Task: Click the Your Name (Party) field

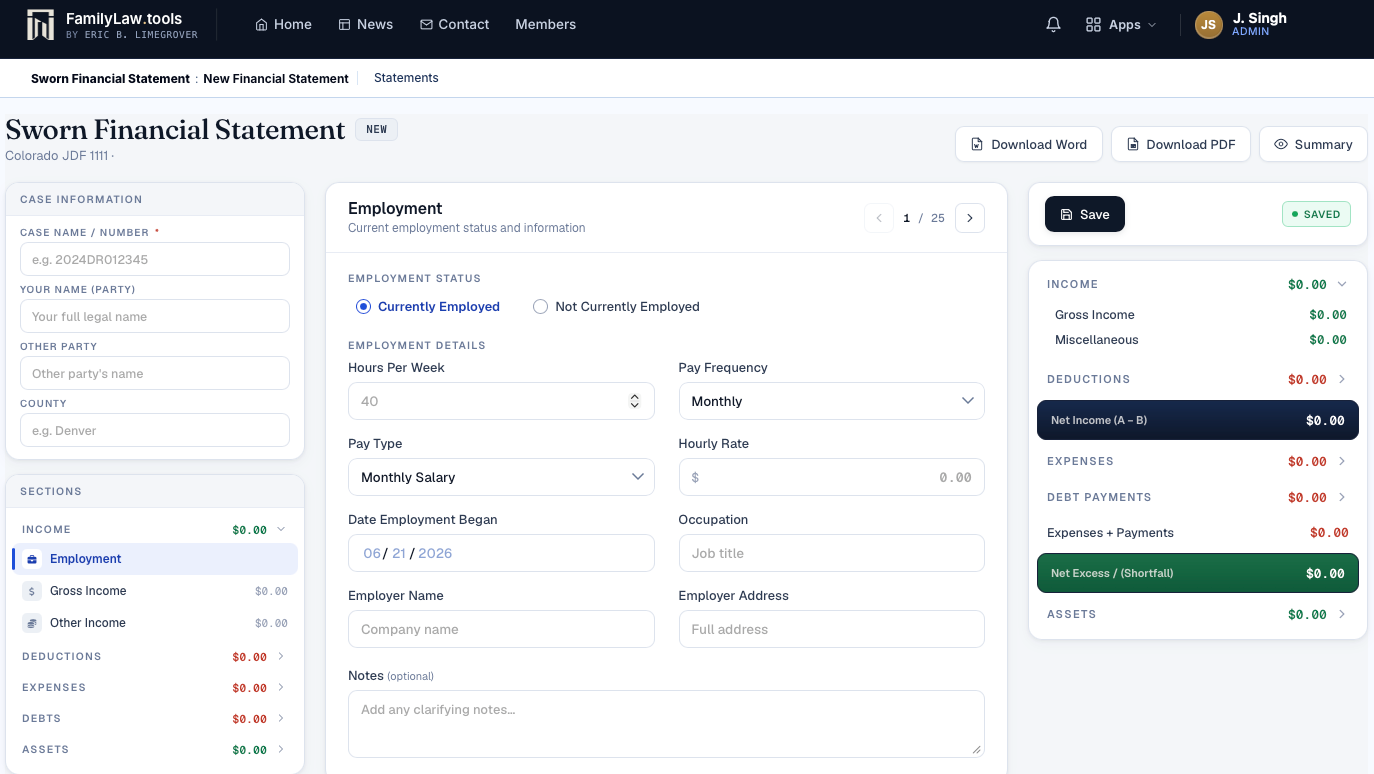Action: [x=155, y=316]
